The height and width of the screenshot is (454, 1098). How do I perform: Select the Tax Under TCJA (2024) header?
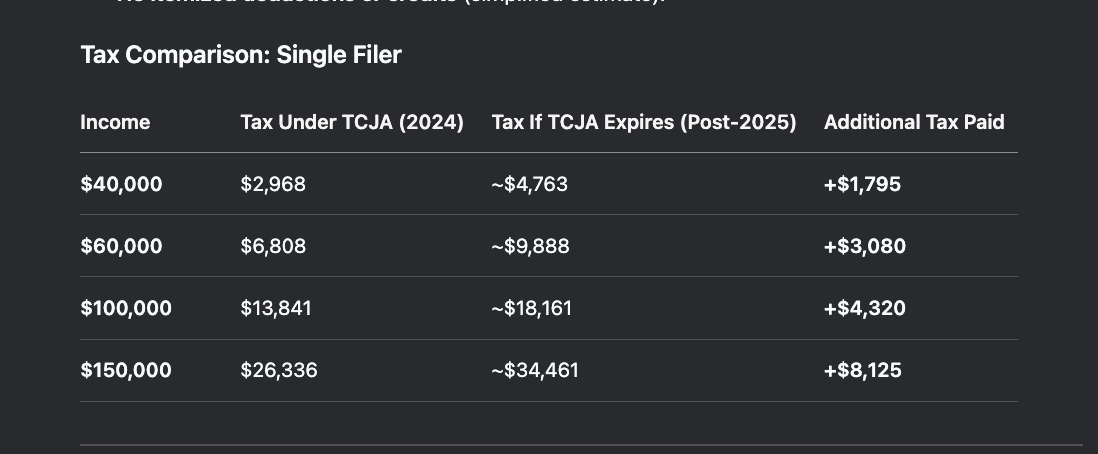click(x=352, y=122)
